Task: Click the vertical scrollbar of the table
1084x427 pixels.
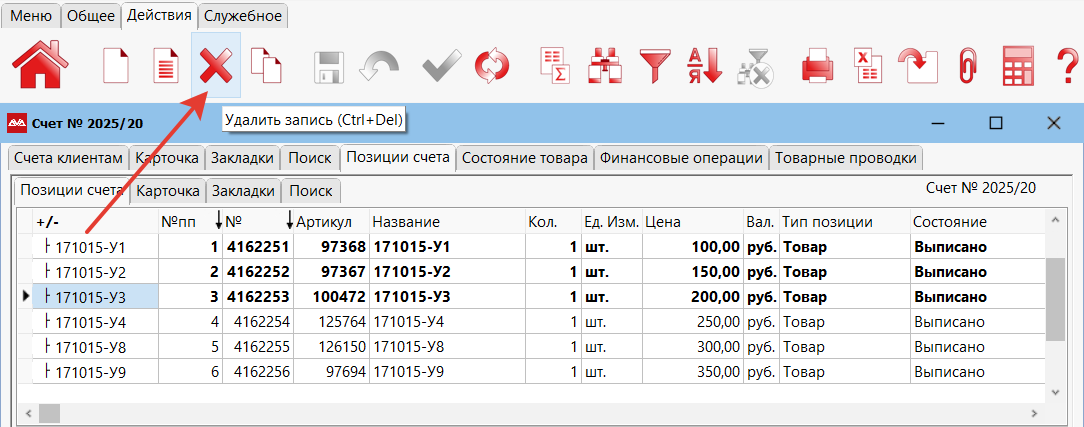Action: coord(1054,300)
